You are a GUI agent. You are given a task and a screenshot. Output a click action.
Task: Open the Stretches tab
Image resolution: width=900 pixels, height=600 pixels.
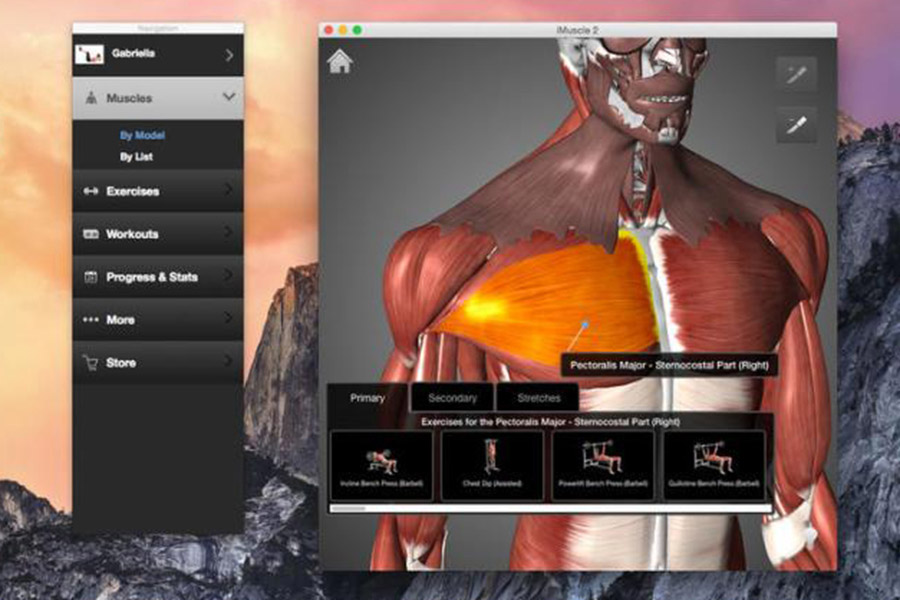(x=538, y=397)
